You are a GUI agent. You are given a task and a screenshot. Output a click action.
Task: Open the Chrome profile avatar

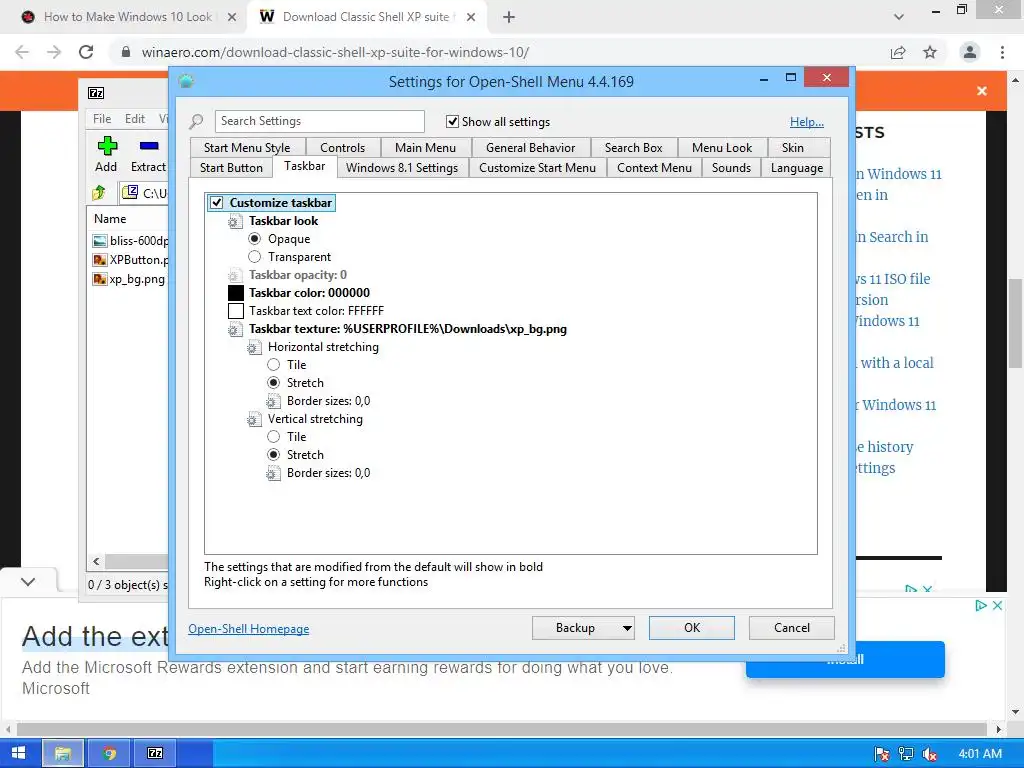[970, 52]
